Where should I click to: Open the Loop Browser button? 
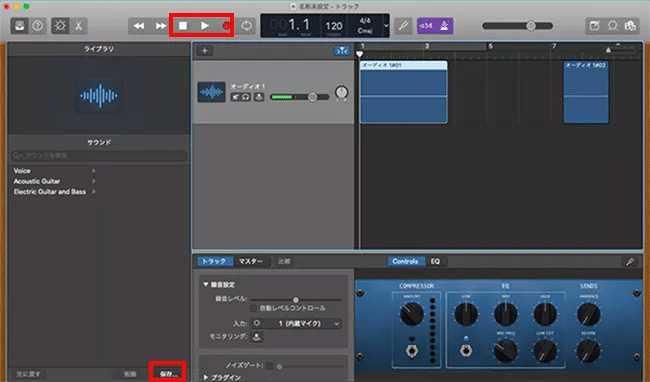pos(612,26)
